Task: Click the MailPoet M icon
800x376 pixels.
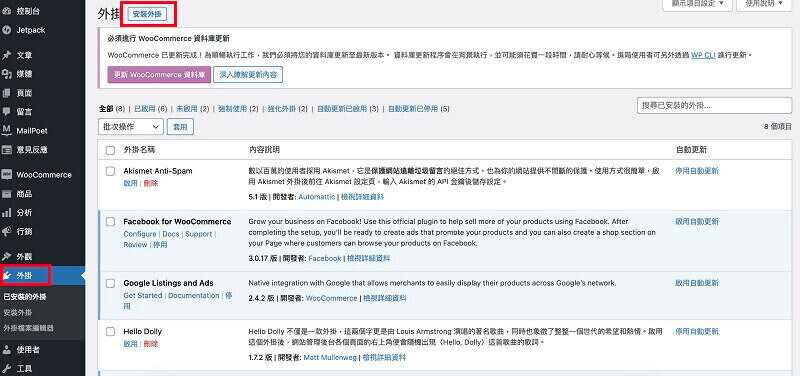Action: pyautogui.click(x=7, y=131)
